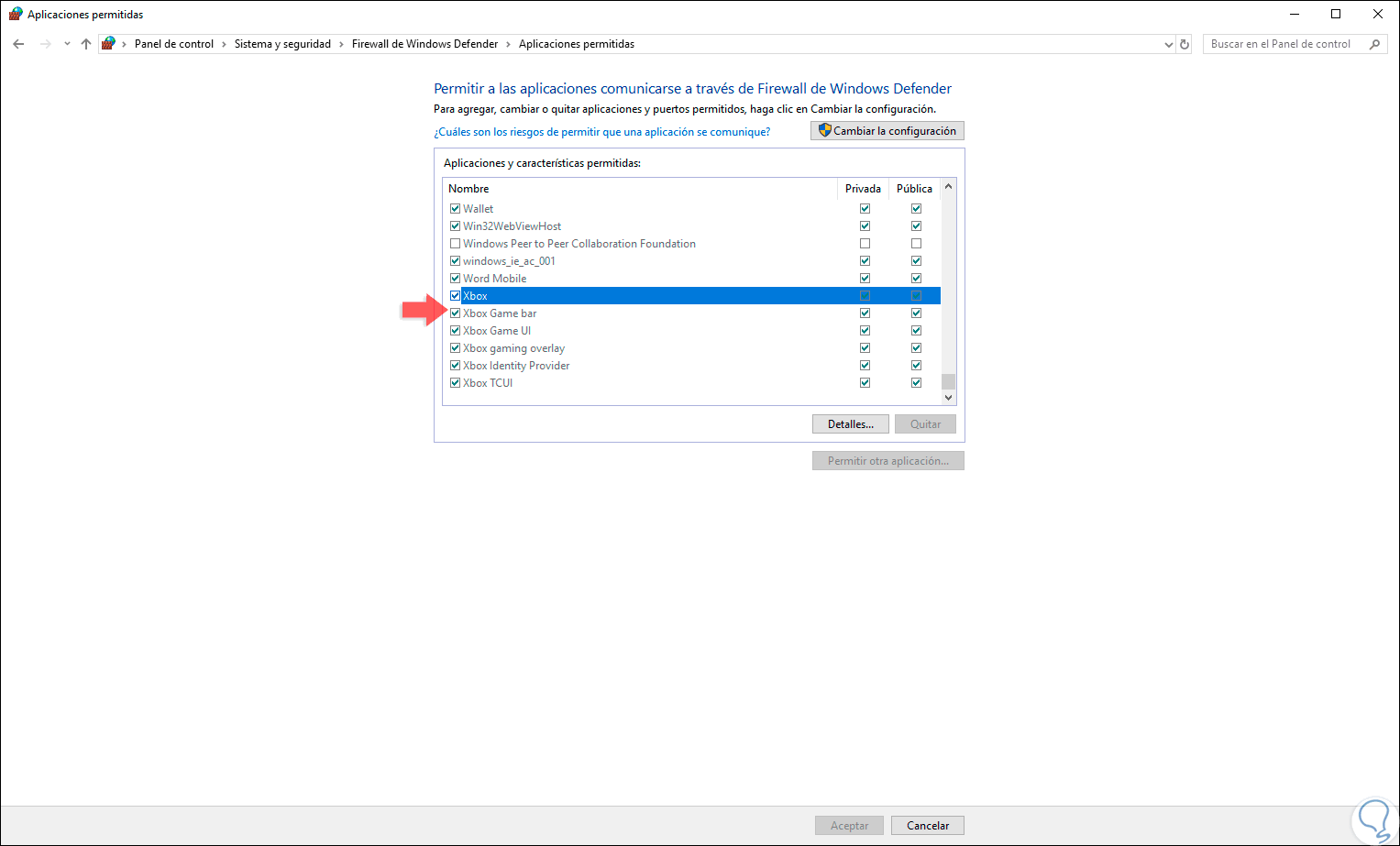Select the Windows Peer to Peer Collaboration Foundation row
Image resolution: width=1400 pixels, height=846 pixels.
tap(692, 244)
